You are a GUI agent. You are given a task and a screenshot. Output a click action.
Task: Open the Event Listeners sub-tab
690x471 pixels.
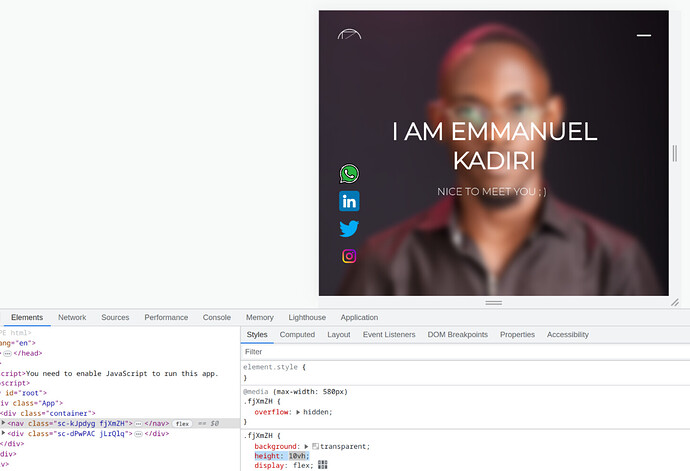pyautogui.click(x=389, y=335)
